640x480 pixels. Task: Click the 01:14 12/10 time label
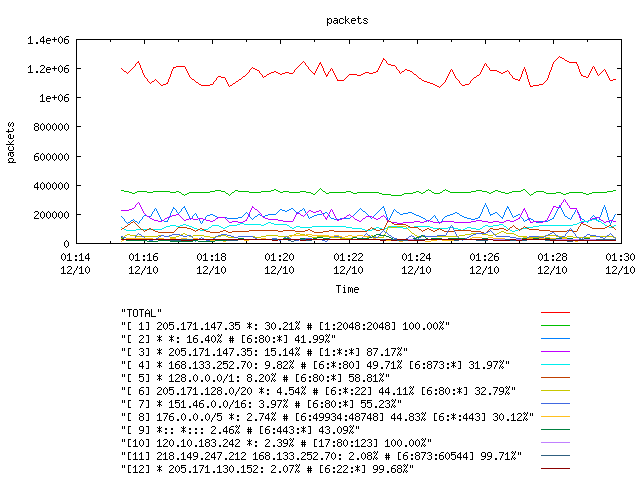76,264
